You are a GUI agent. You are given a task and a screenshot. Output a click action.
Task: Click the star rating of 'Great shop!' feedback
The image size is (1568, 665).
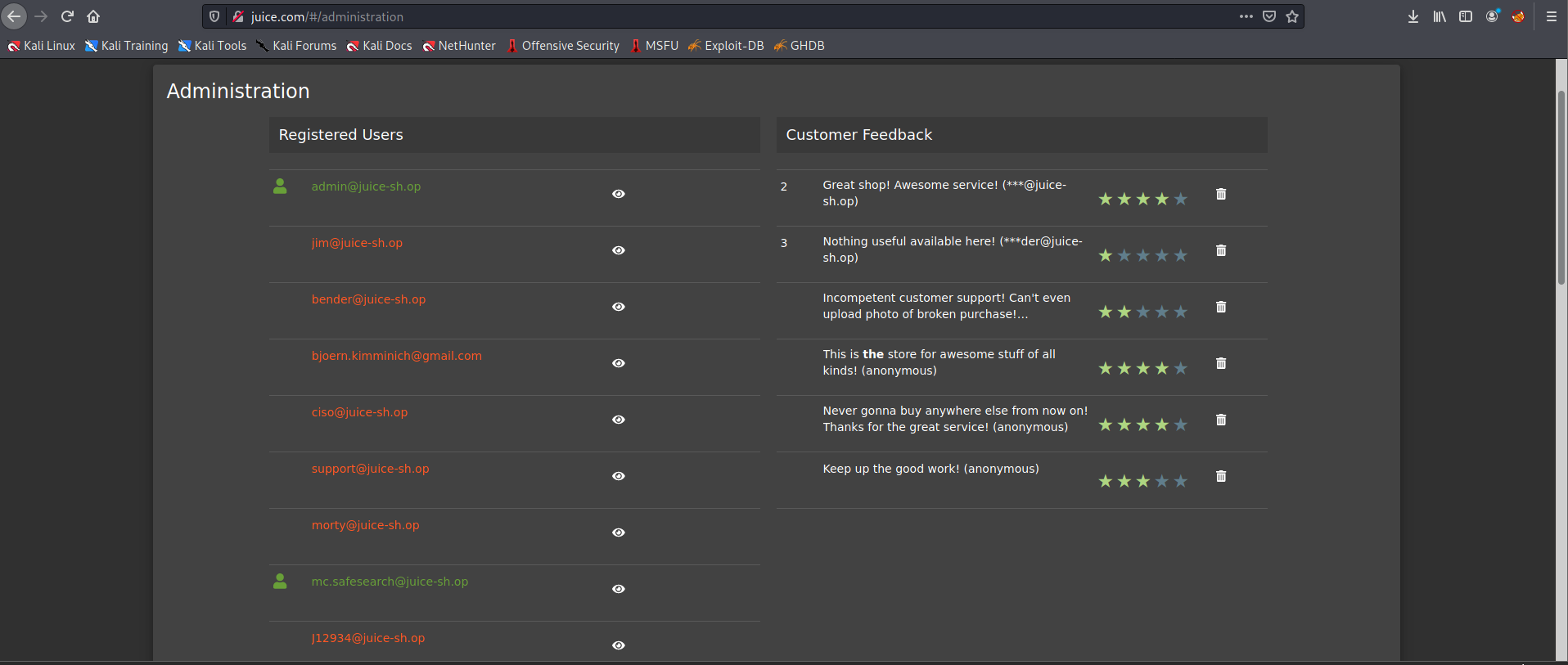click(1142, 199)
